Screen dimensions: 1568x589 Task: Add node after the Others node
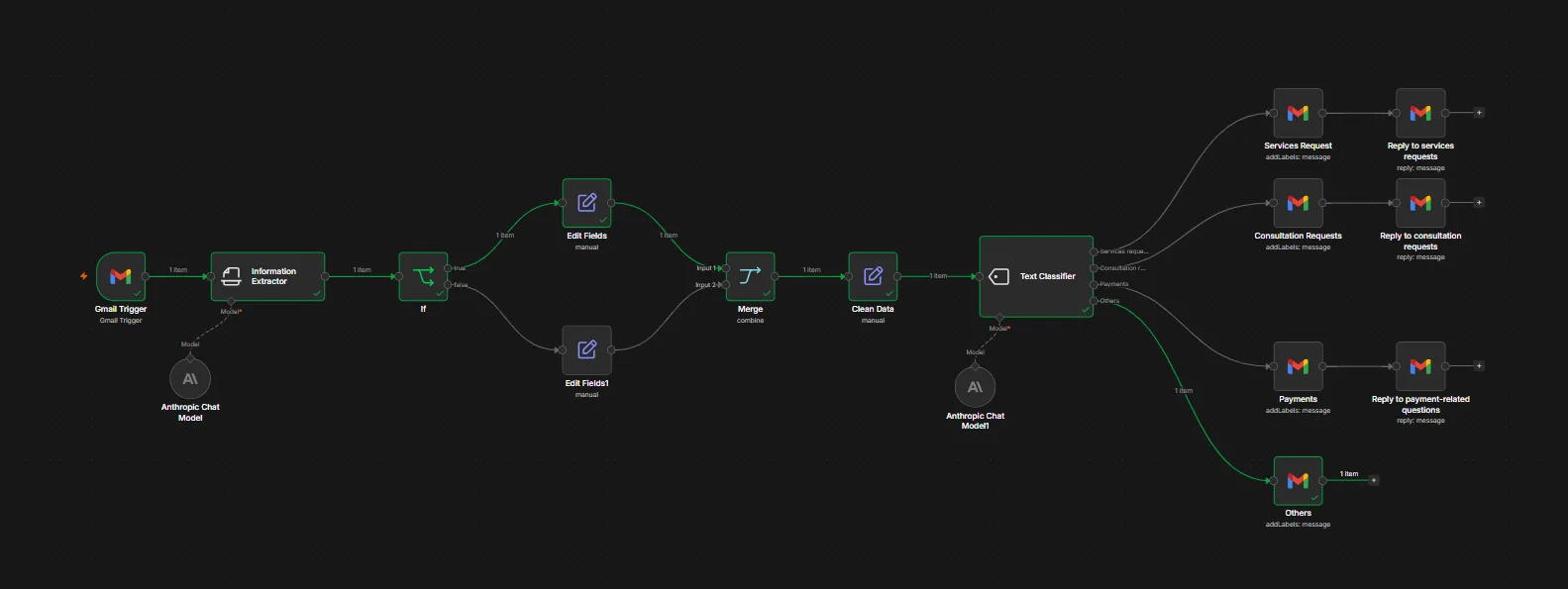click(1374, 480)
